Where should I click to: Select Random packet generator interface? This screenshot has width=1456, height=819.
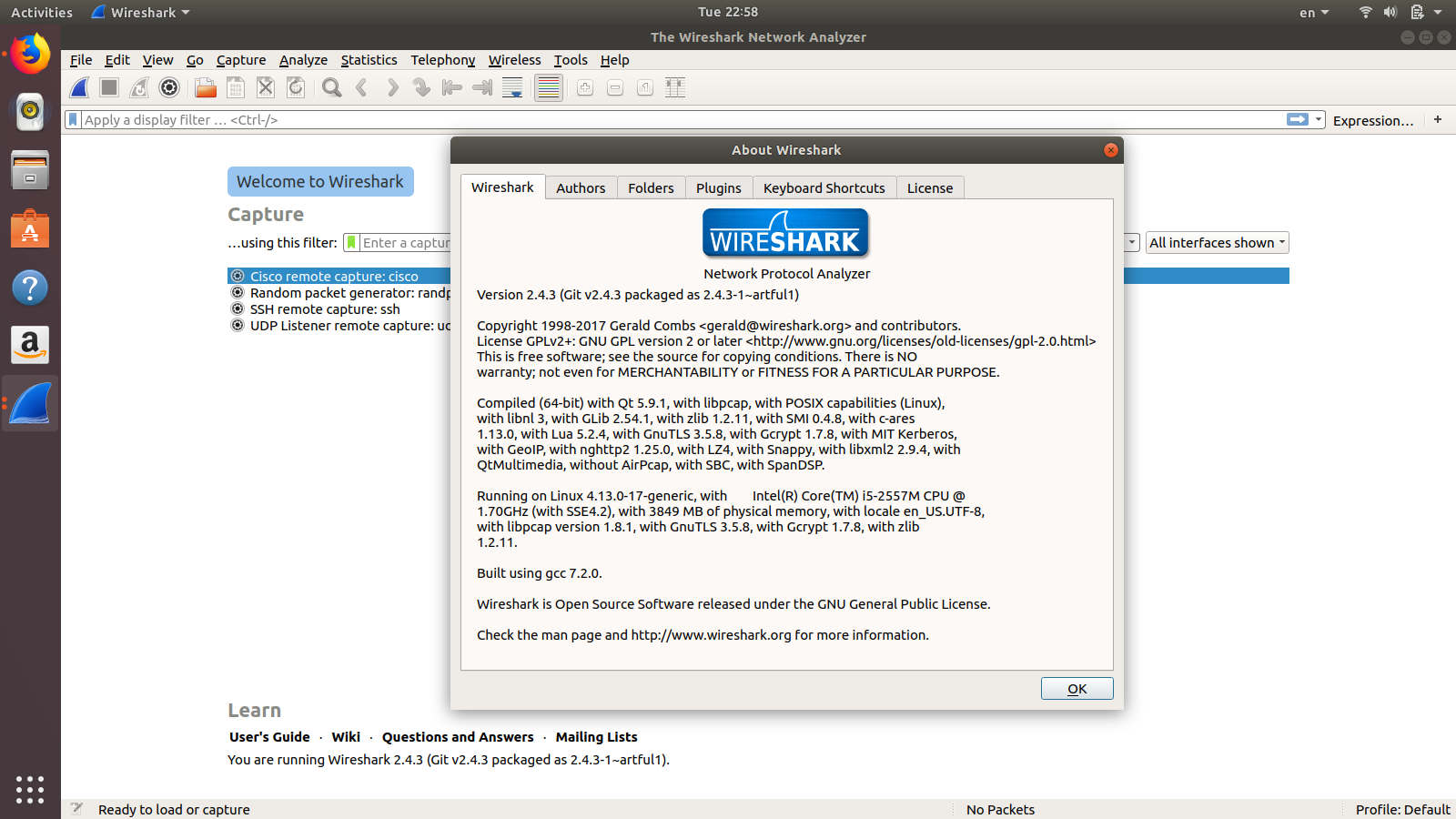(339, 293)
